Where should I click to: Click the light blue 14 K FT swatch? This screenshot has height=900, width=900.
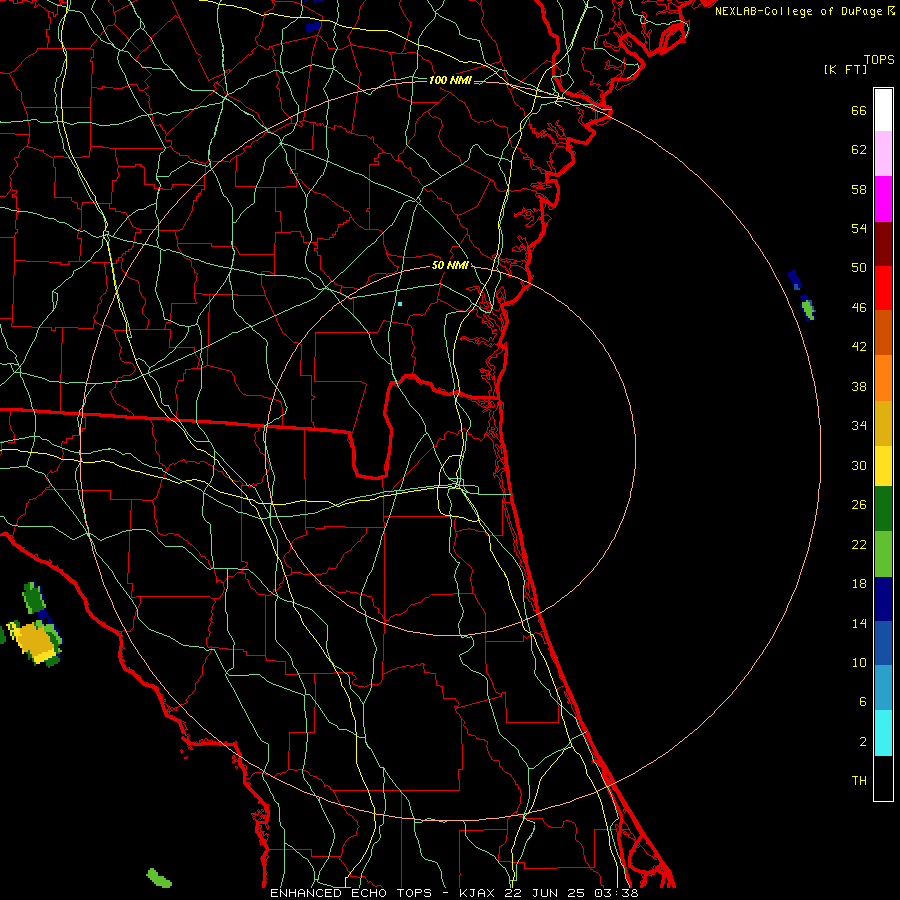point(883,688)
